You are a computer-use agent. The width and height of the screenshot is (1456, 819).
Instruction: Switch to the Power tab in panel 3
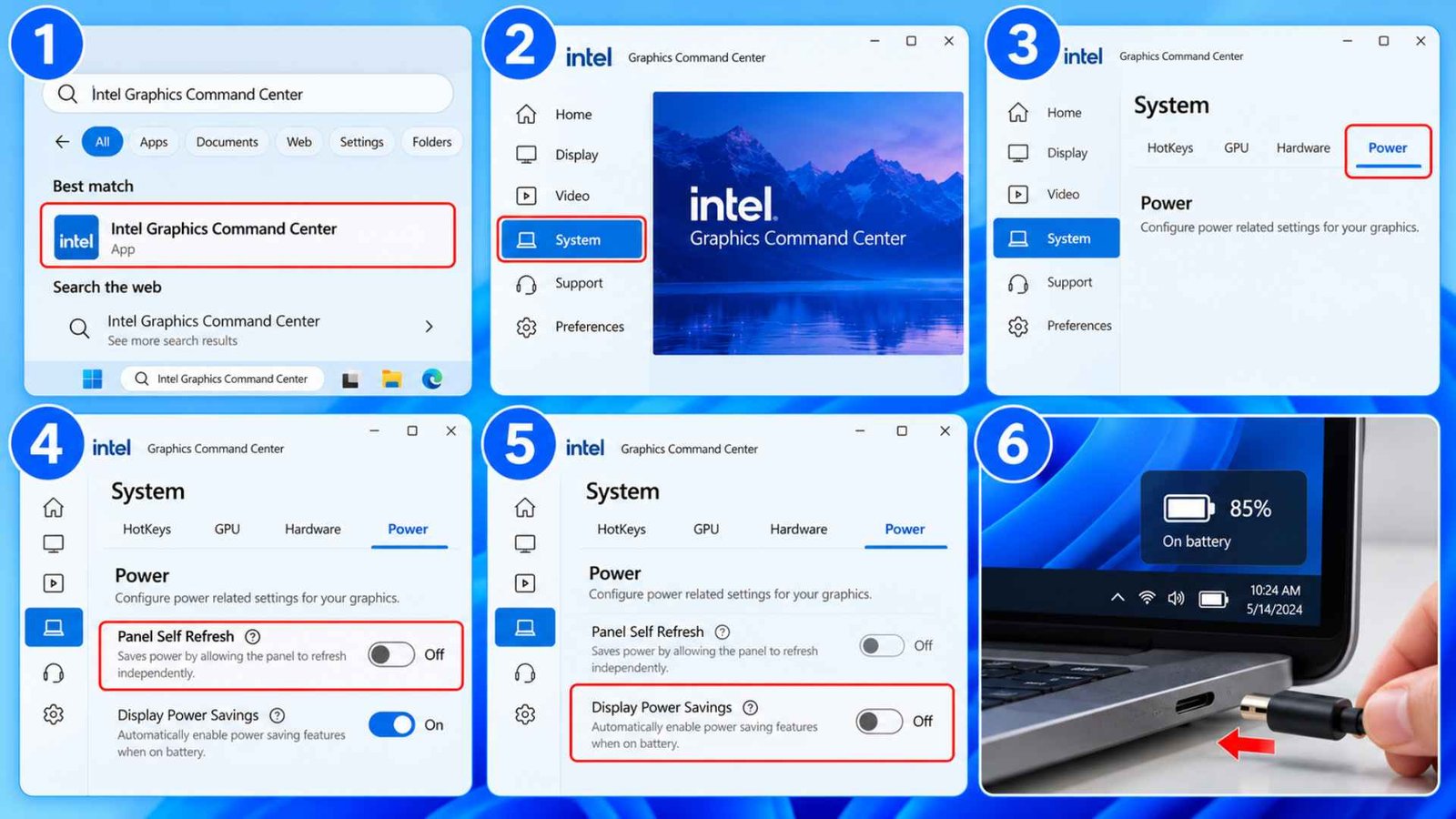point(1388,148)
